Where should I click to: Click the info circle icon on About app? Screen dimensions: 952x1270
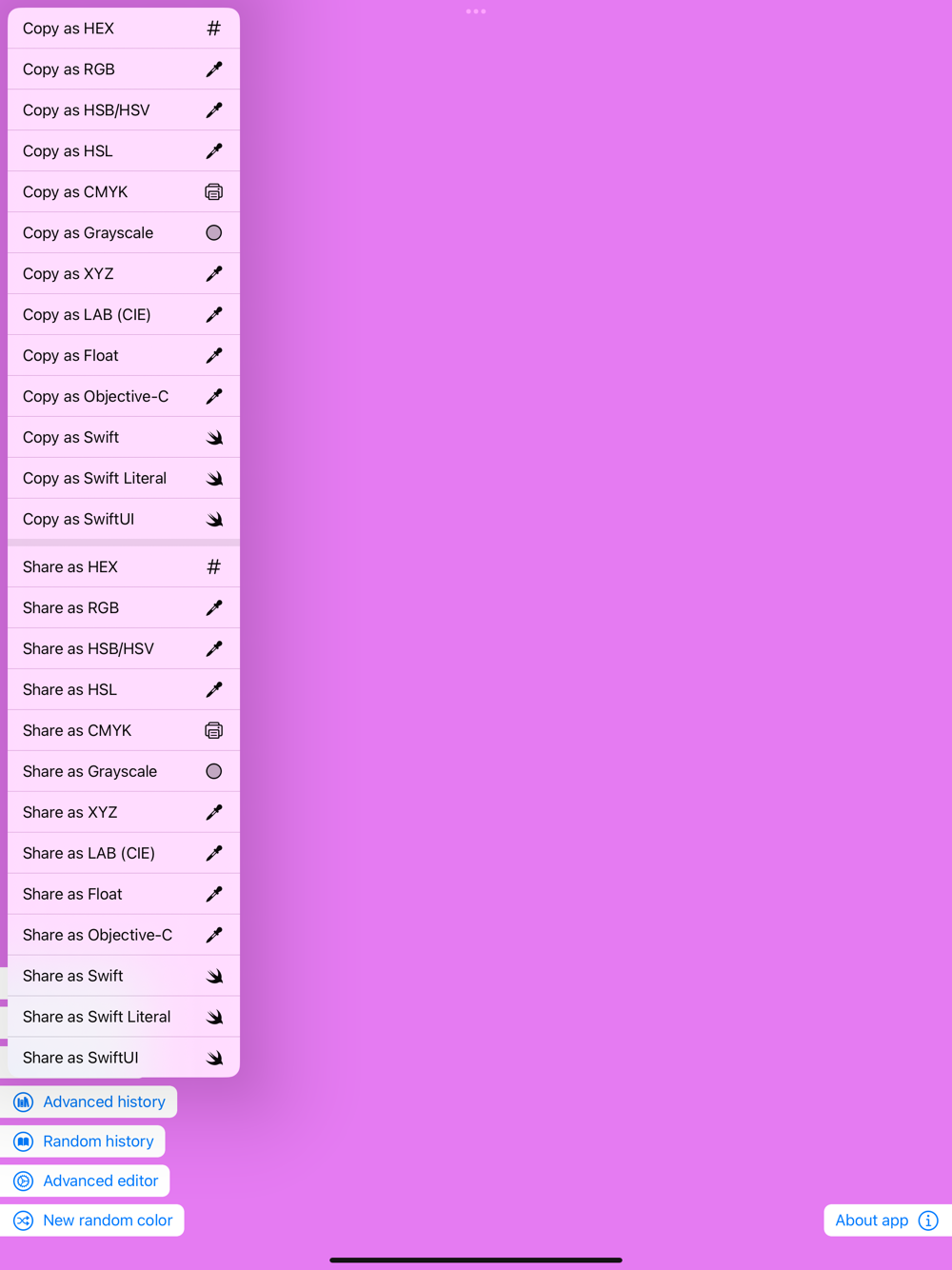click(x=928, y=1220)
